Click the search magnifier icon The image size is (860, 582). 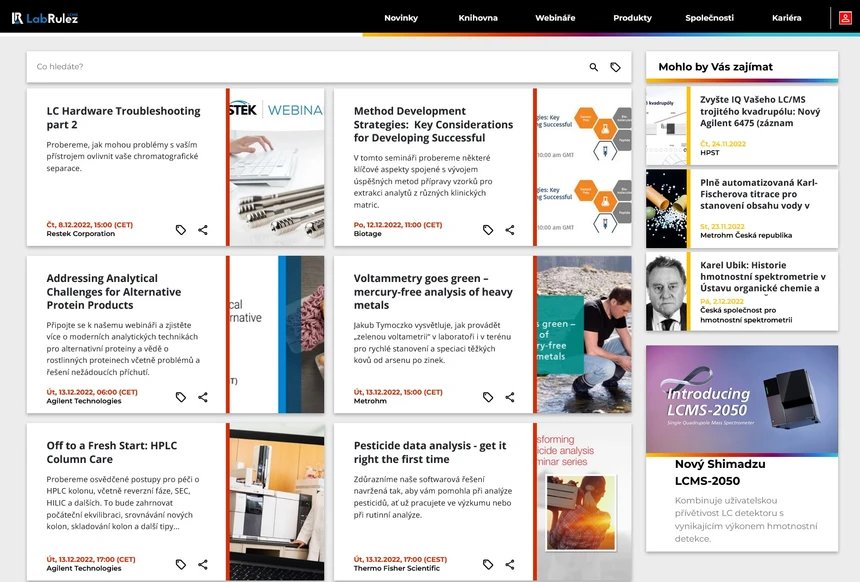coord(593,67)
